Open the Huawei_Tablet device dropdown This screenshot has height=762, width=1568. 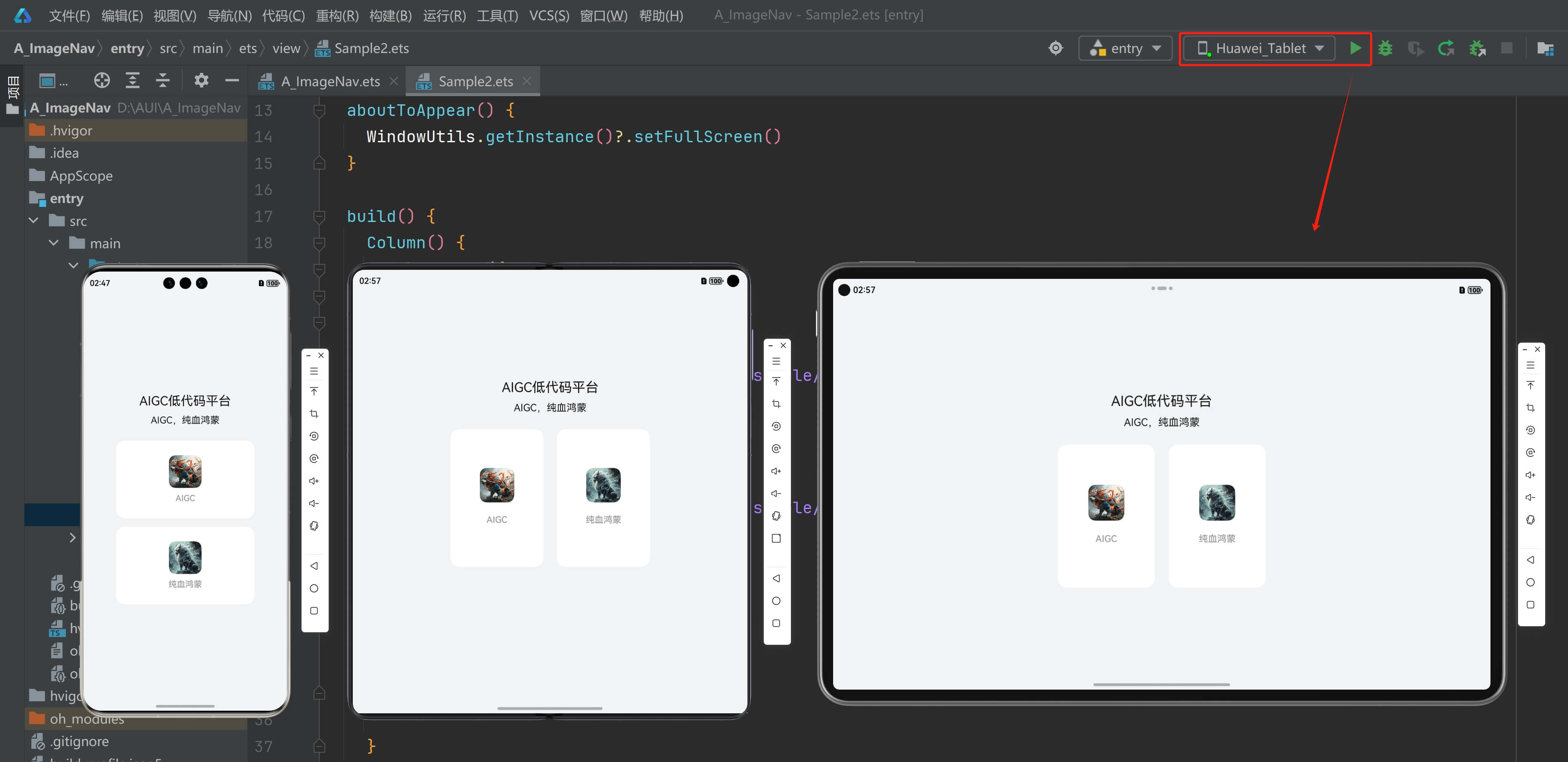pos(1260,48)
